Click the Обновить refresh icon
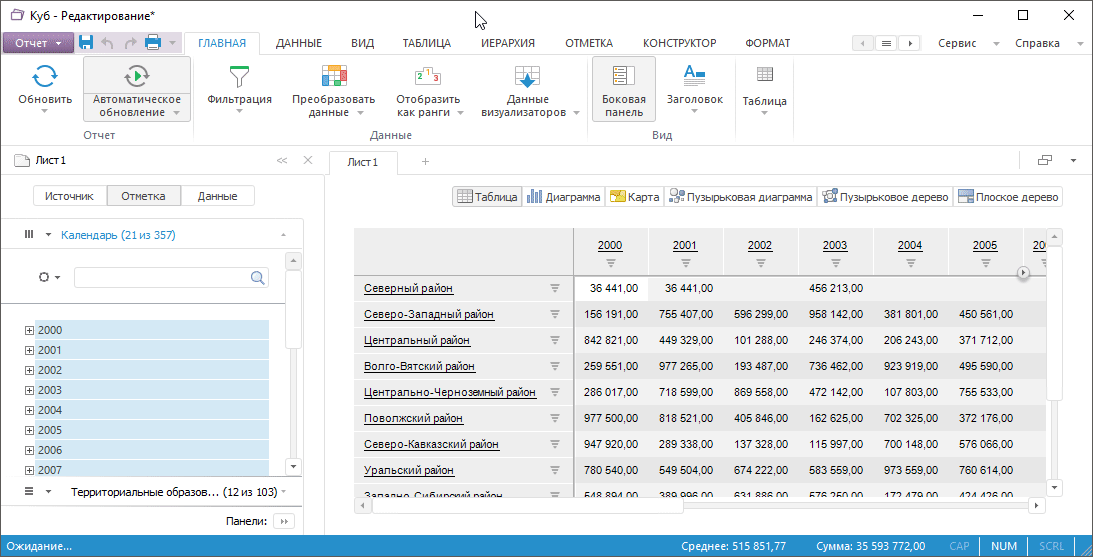Screen dimensions: 1093x557 pyautogui.click(x=45, y=75)
